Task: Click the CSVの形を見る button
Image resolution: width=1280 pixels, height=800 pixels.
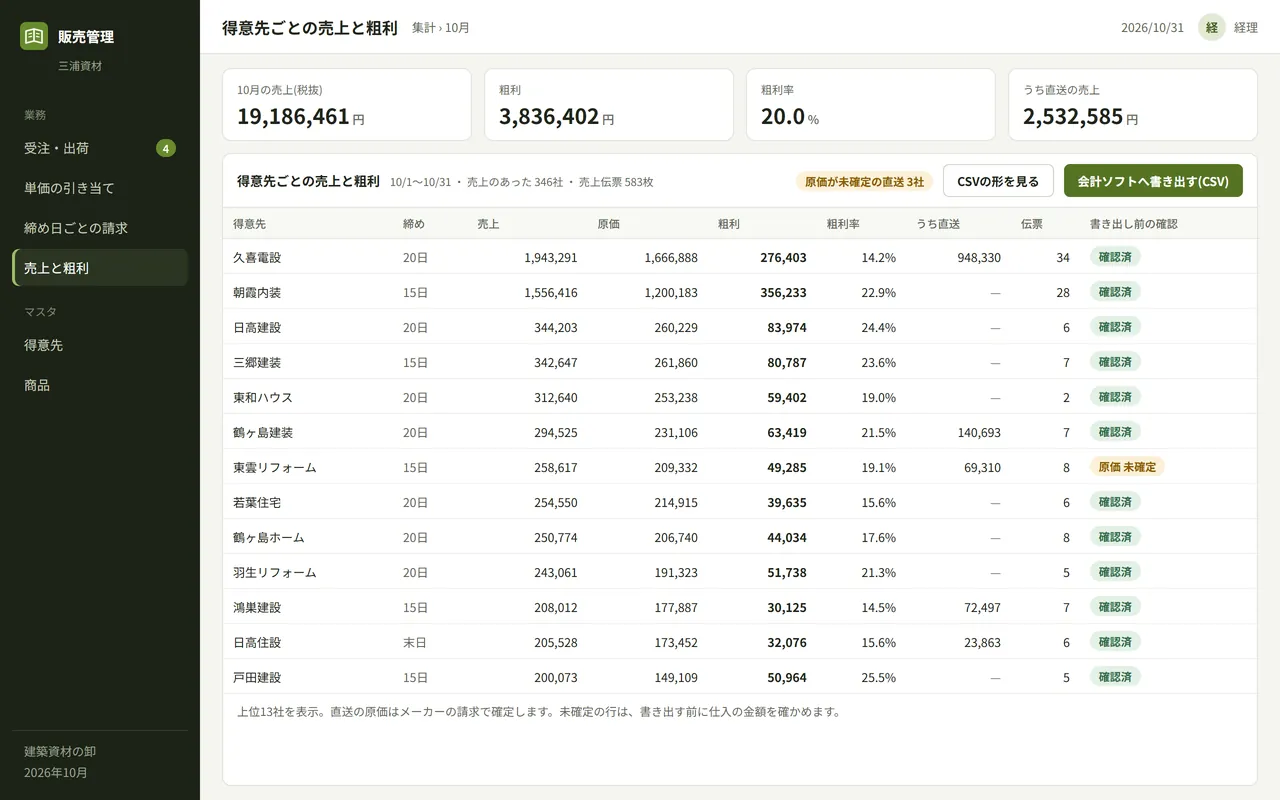Action: click(998, 181)
